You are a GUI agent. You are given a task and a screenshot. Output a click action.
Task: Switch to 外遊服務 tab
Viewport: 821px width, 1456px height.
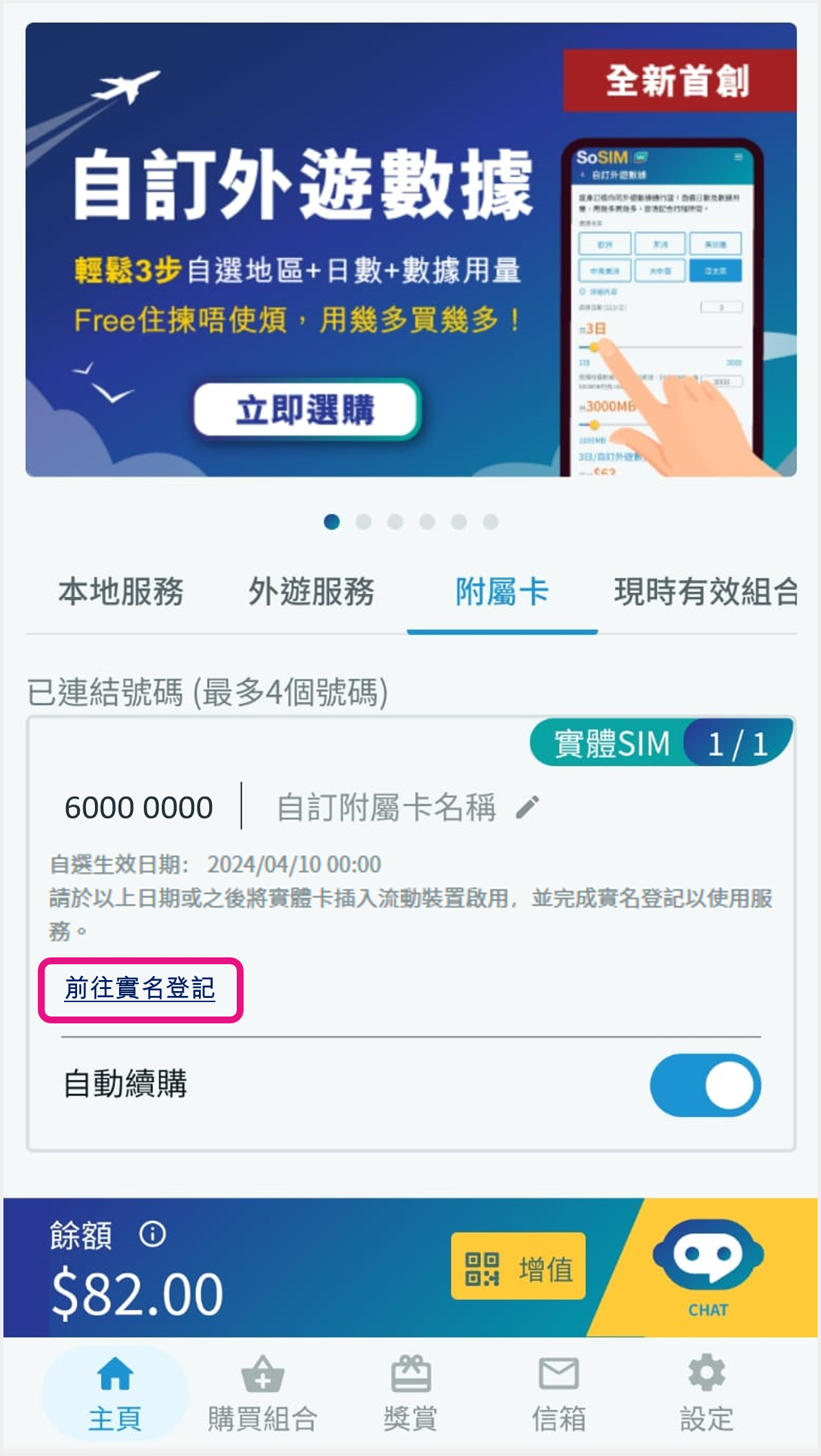pos(311,591)
